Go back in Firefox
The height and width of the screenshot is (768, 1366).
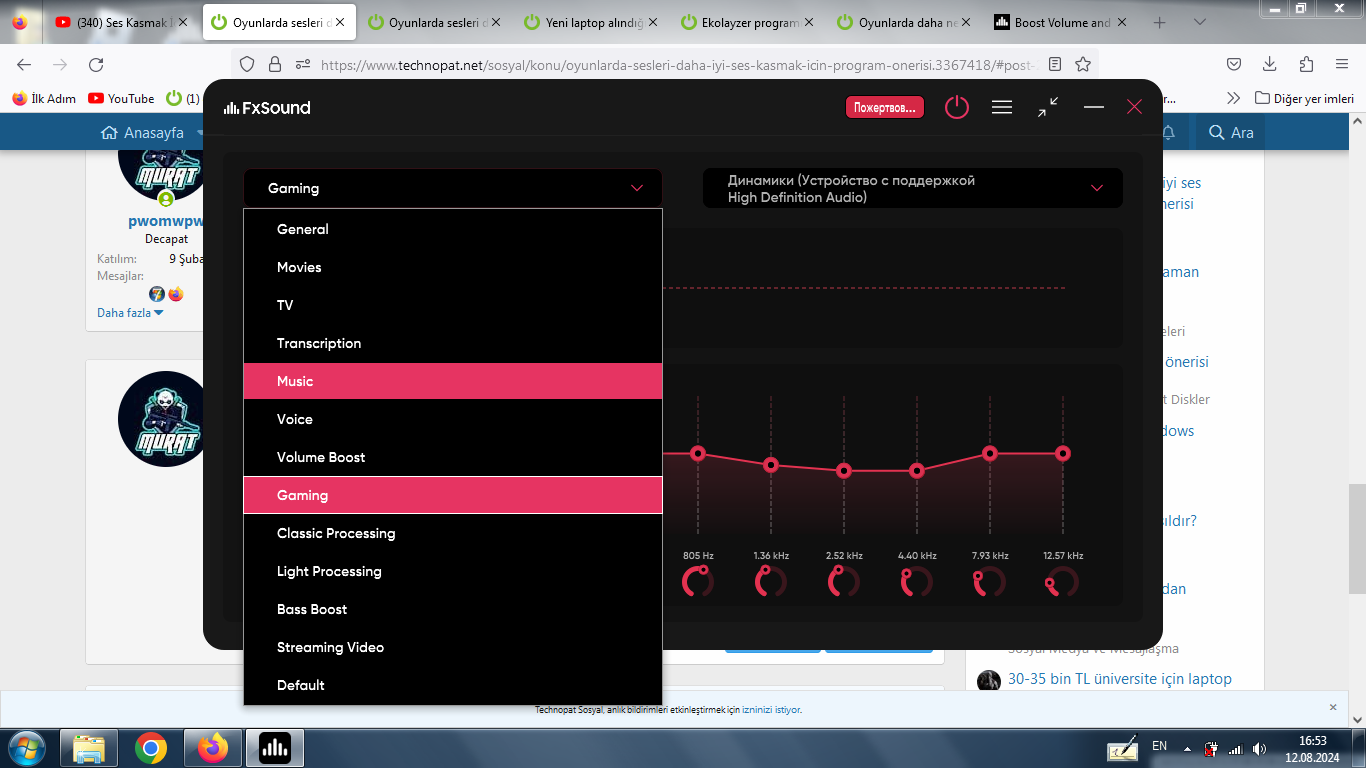click(x=24, y=64)
